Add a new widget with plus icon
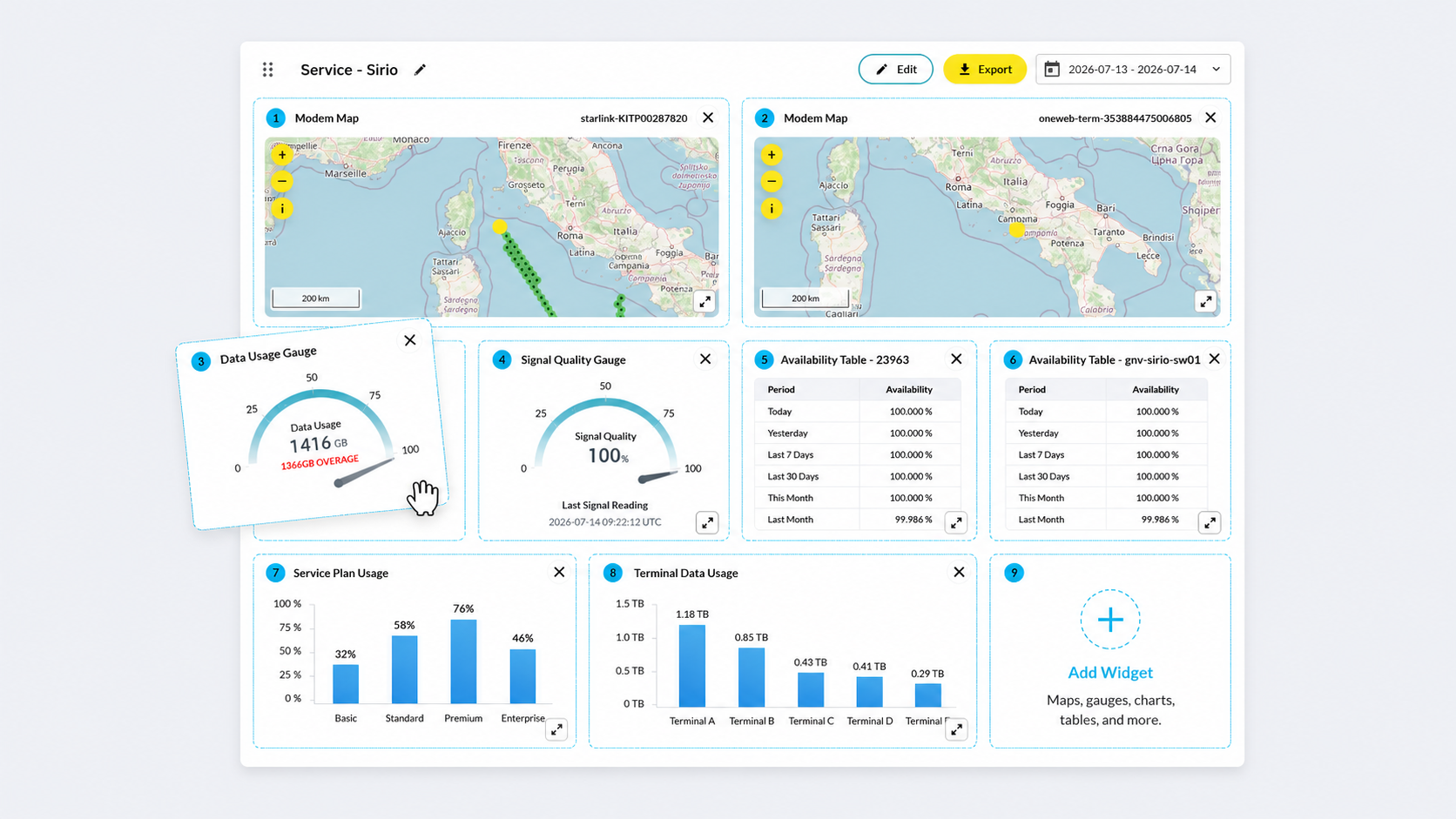The height and width of the screenshot is (819, 1456). [1110, 620]
